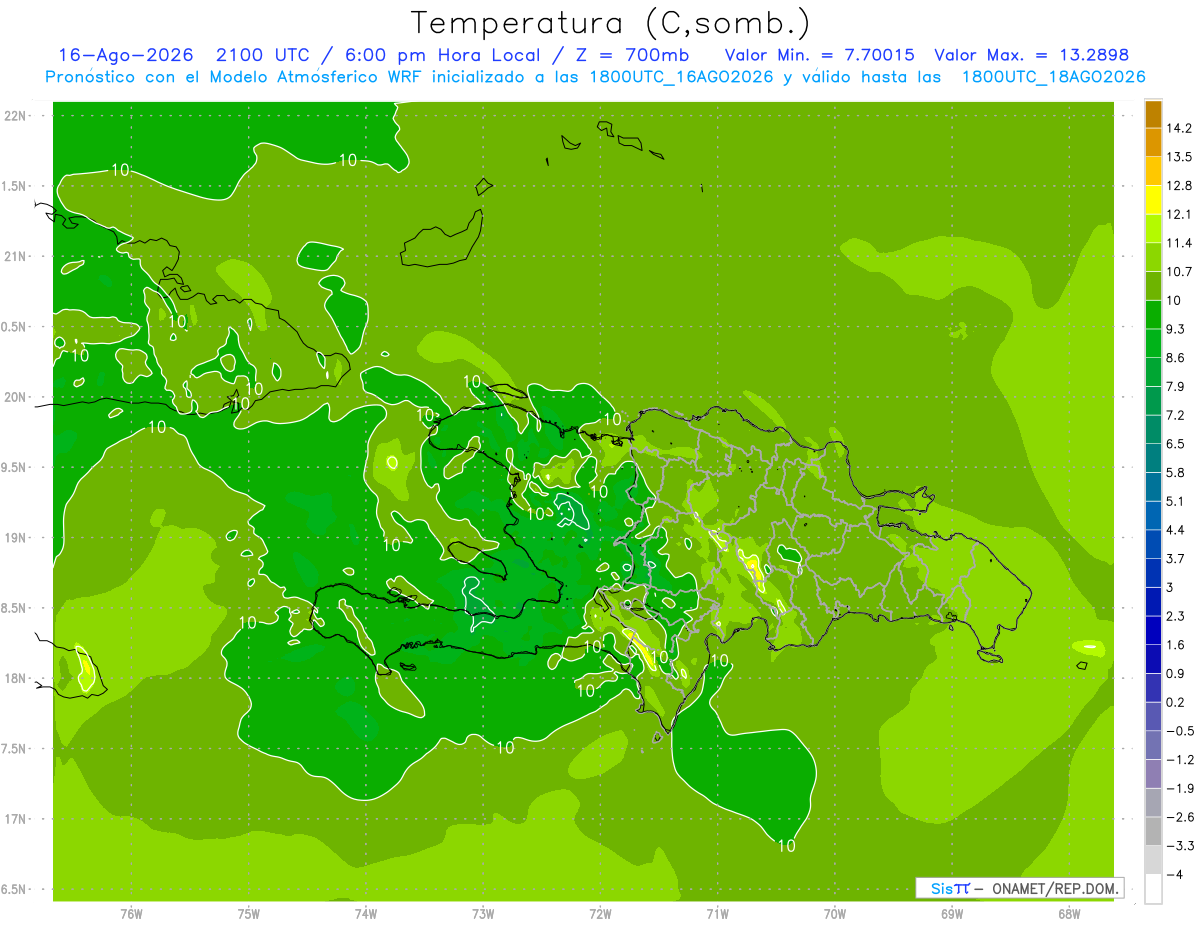This screenshot has width=1200, height=927.
Task: Click the '-1.9' colorbar label
Action: pyautogui.click(x=1180, y=788)
